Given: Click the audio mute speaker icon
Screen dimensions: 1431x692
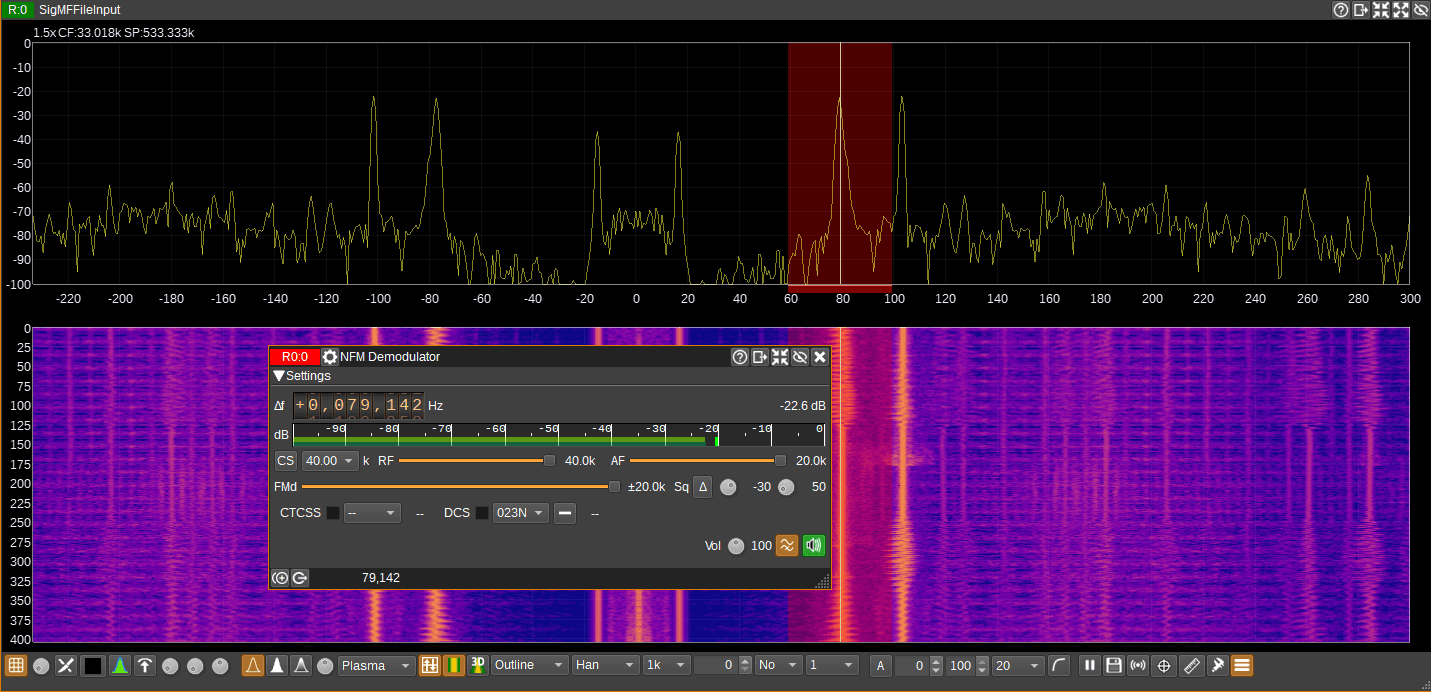Looking at the screenshot, I should click(x=813, y=546).
